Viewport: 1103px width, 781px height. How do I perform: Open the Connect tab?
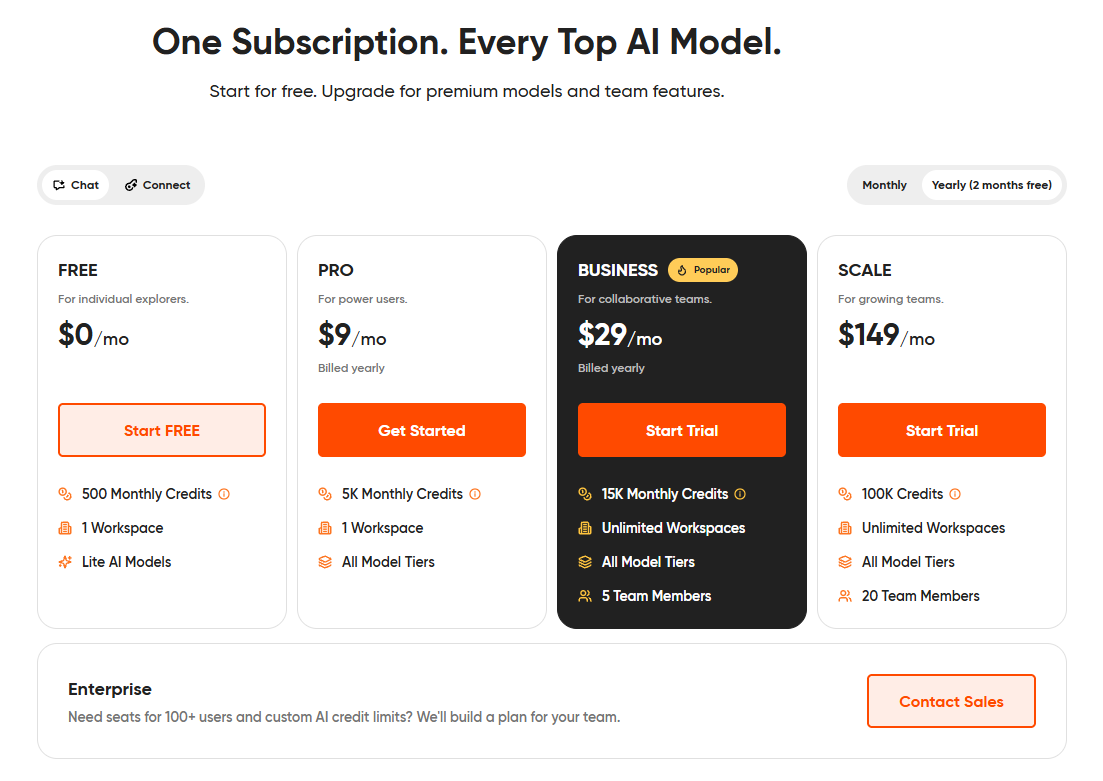click(x=157, y=185)
